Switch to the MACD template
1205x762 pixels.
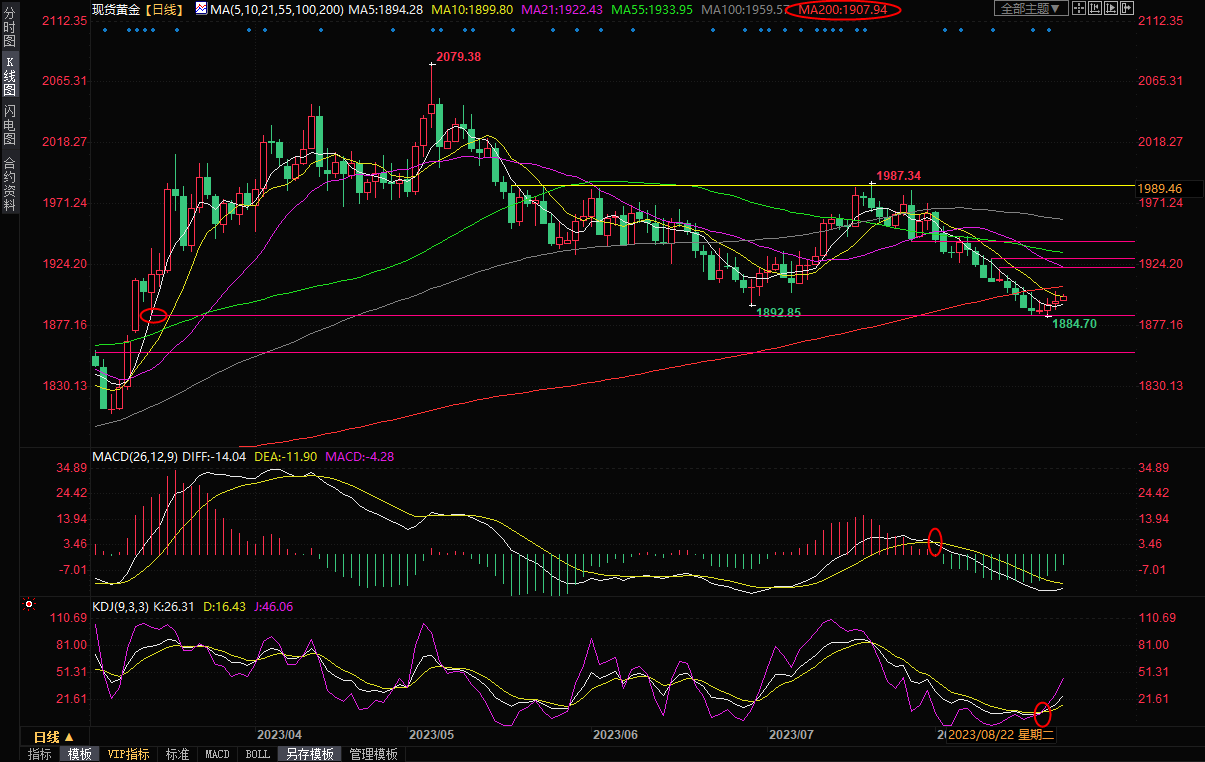(x=217, y=754)
